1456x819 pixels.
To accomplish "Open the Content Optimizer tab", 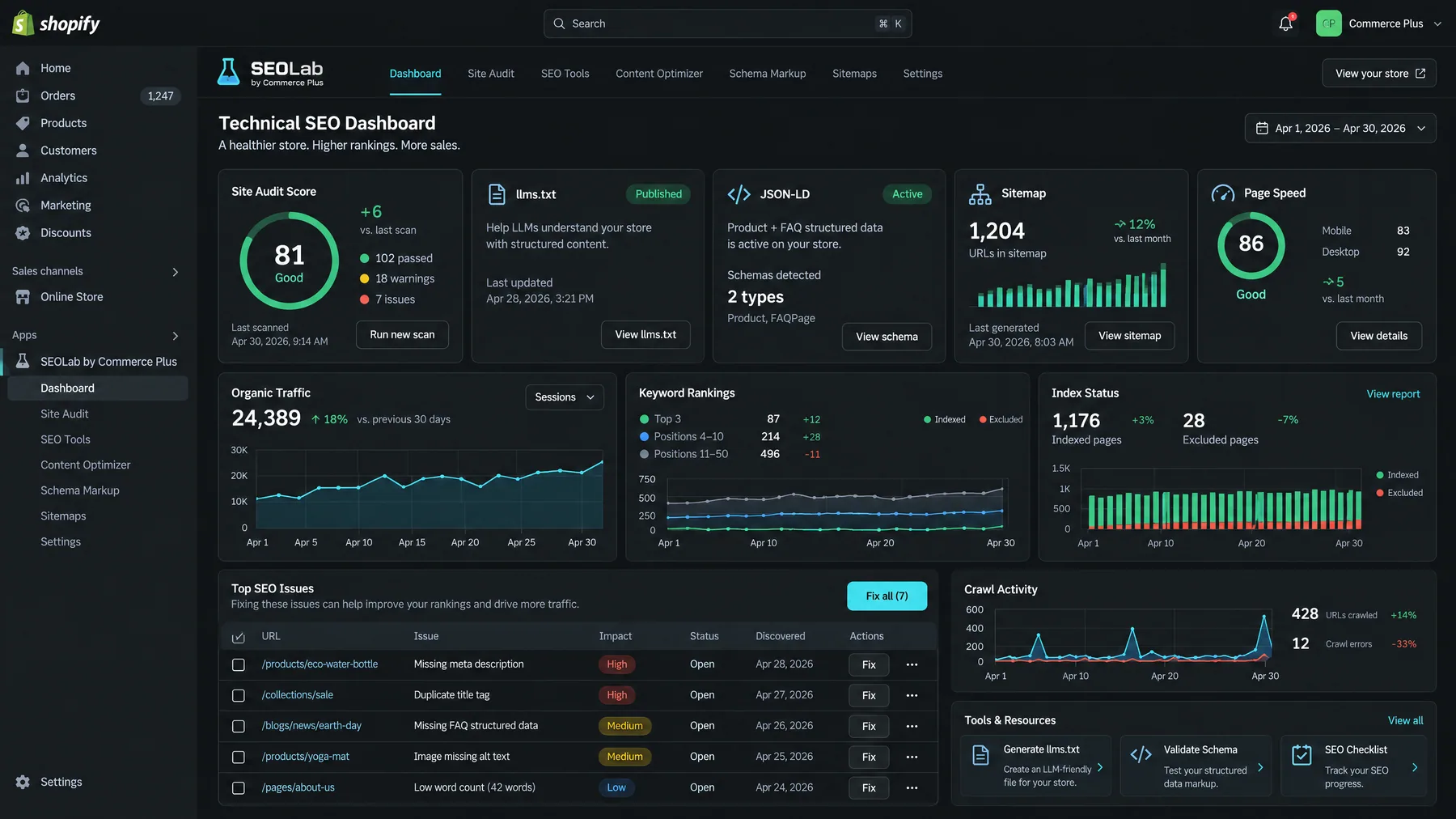I will click(659, 74).
